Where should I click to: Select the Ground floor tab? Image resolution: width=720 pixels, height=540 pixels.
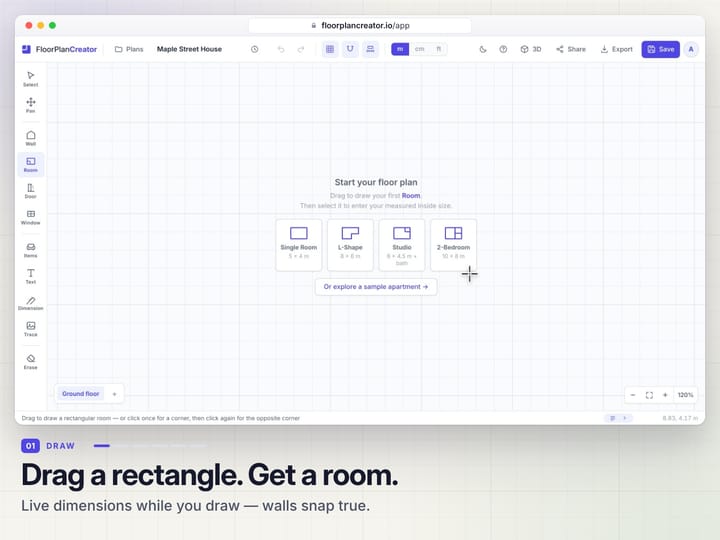(80, 394)
